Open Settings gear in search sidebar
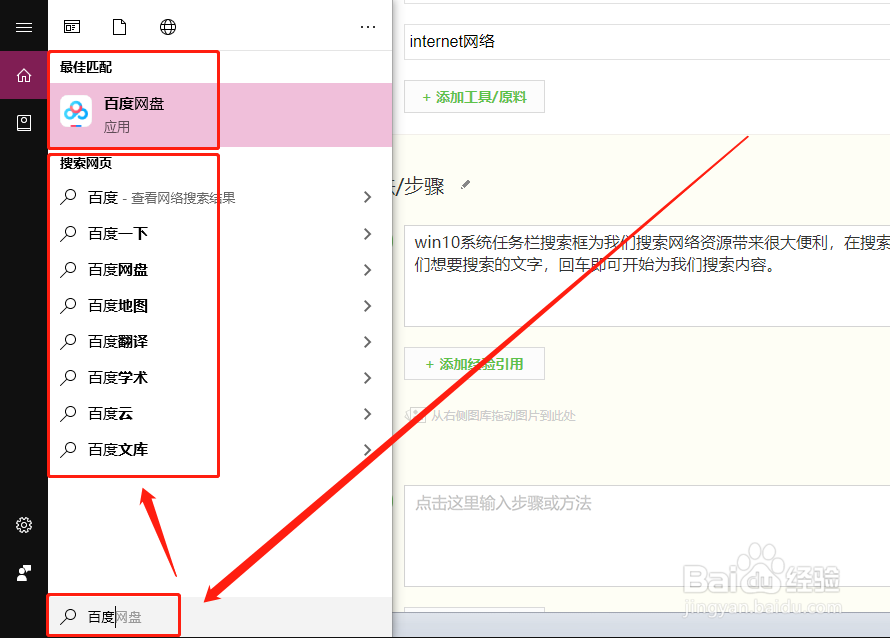 coord(24,525)
